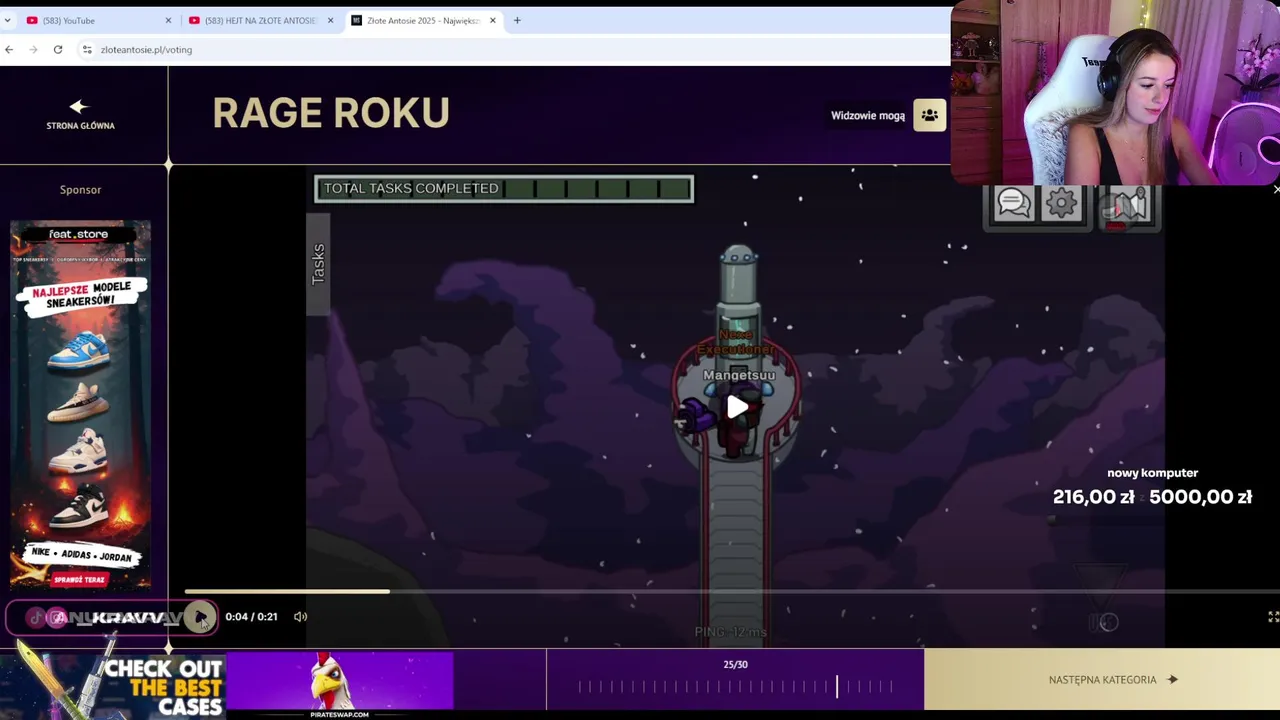
Task: Open the tab search dropdown arrow
Action: coord(7,20)
